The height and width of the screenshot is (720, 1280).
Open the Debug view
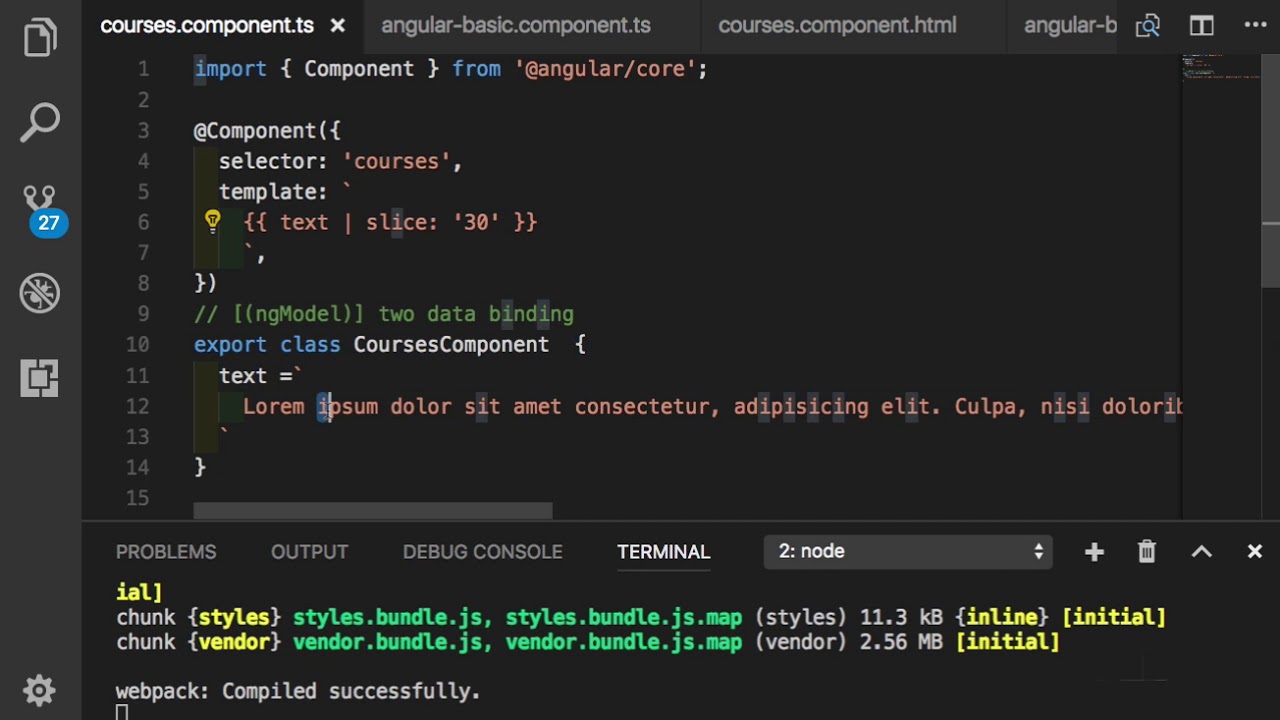click(x=40, y=293)
